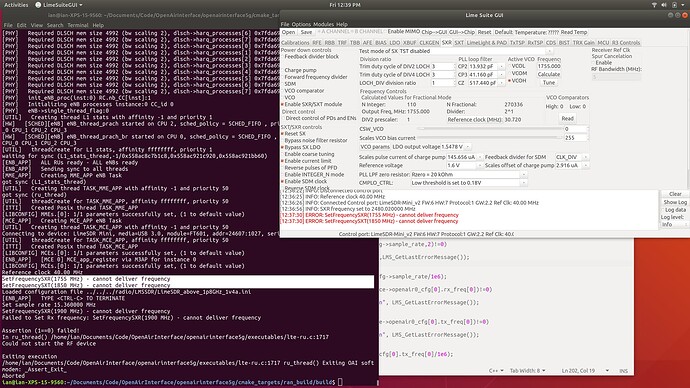Open Reference voltage dropdown
The height and width of the screenshot is (388, 690).
464,165
